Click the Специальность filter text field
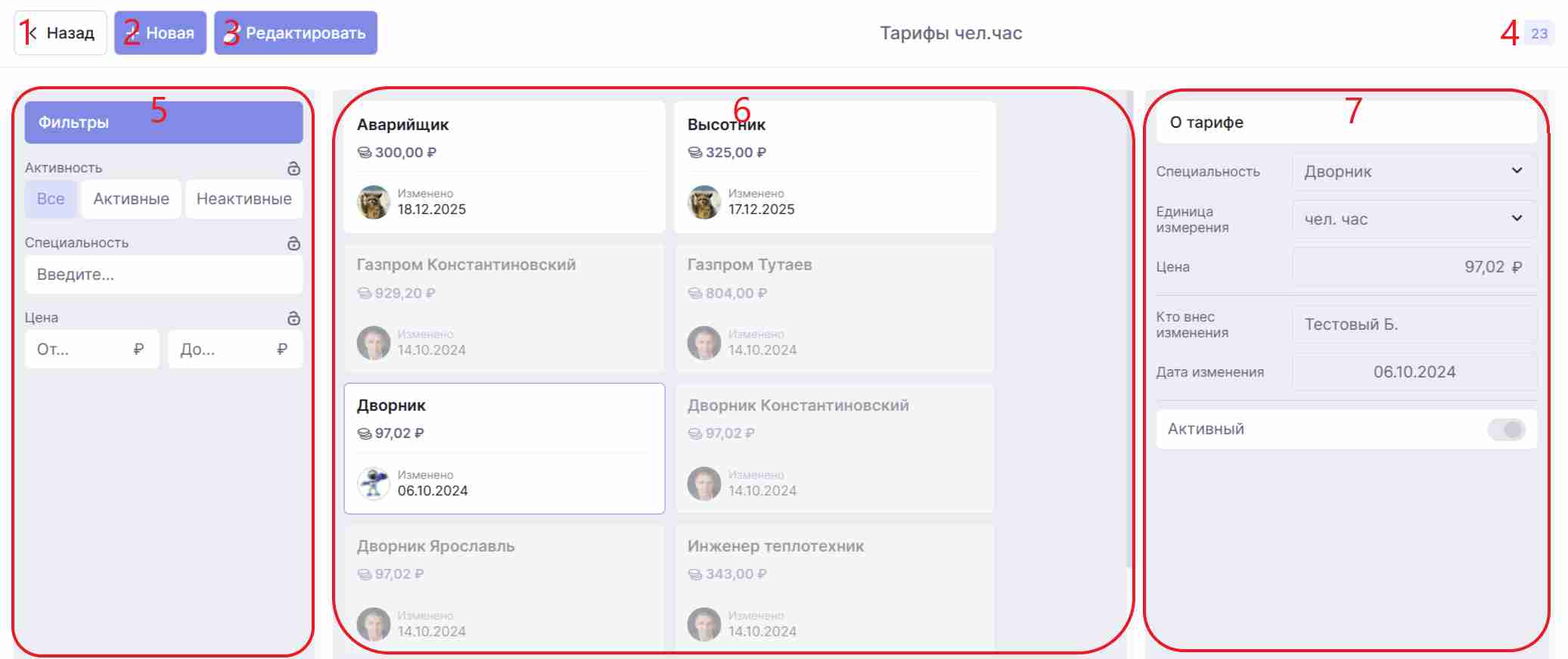The image size is (1568, 659). tap(164, 275)
